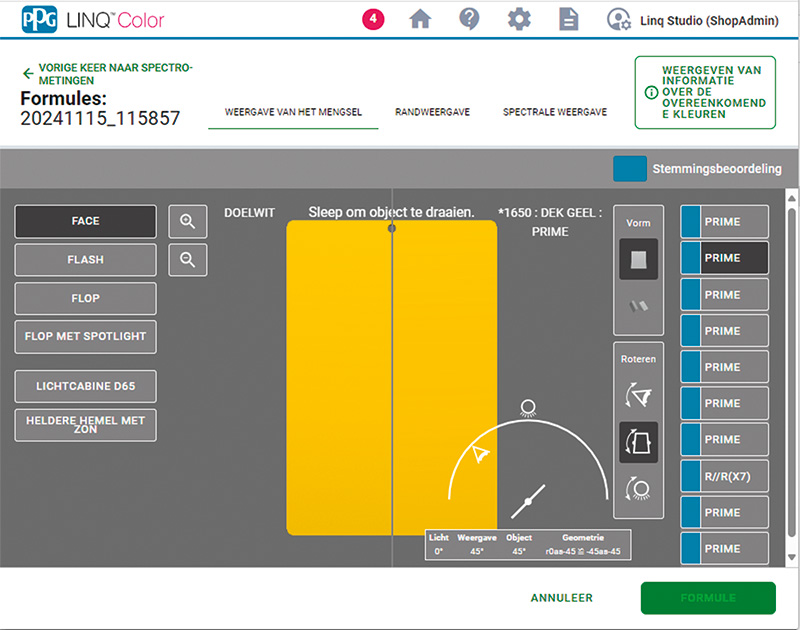Screen dimensions: 800x630
Task: Click the viewer arrow marker on the arc
Action: coord(480,453)
